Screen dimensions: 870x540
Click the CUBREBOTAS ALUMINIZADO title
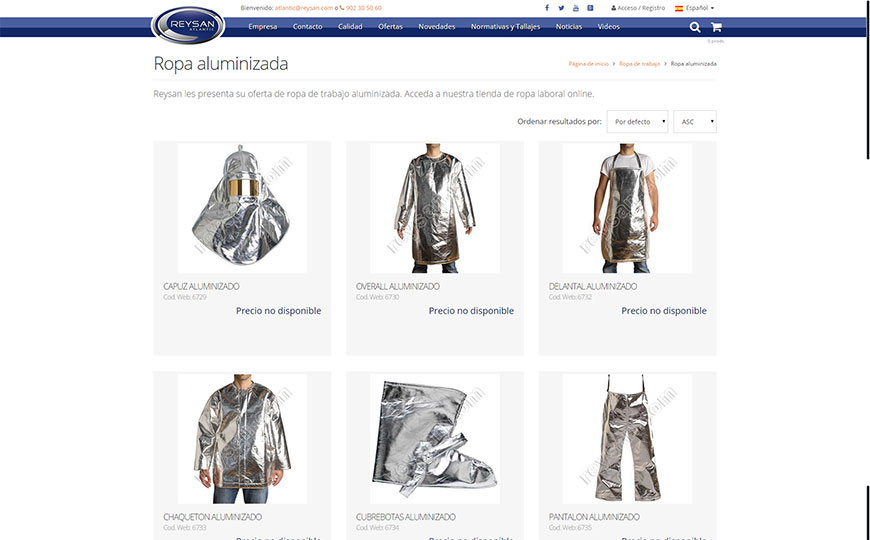(406, 517)
